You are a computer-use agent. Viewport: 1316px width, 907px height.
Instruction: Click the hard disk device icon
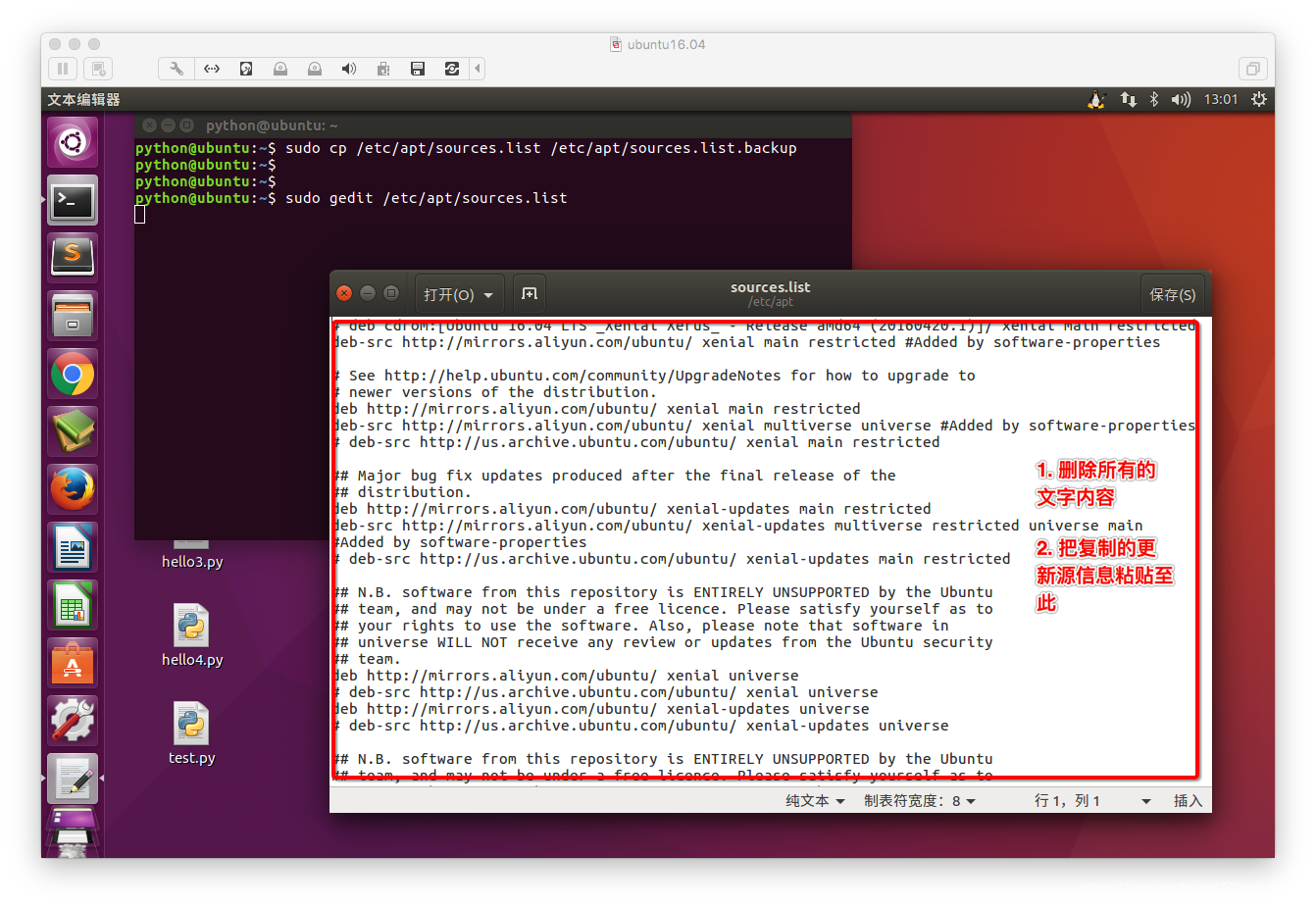pyautogui.click(x=246, y=69)
